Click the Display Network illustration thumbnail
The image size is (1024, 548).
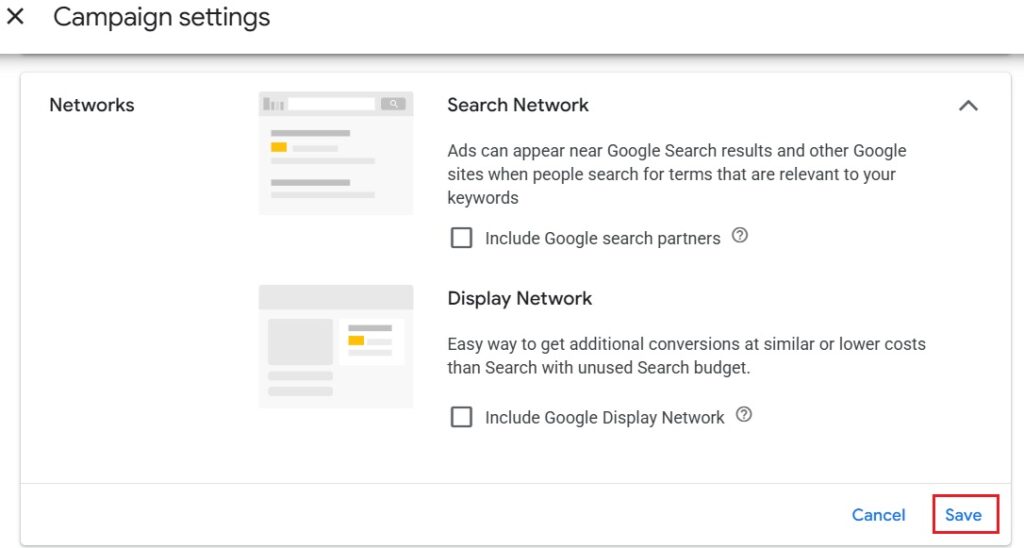coord(335,346)
